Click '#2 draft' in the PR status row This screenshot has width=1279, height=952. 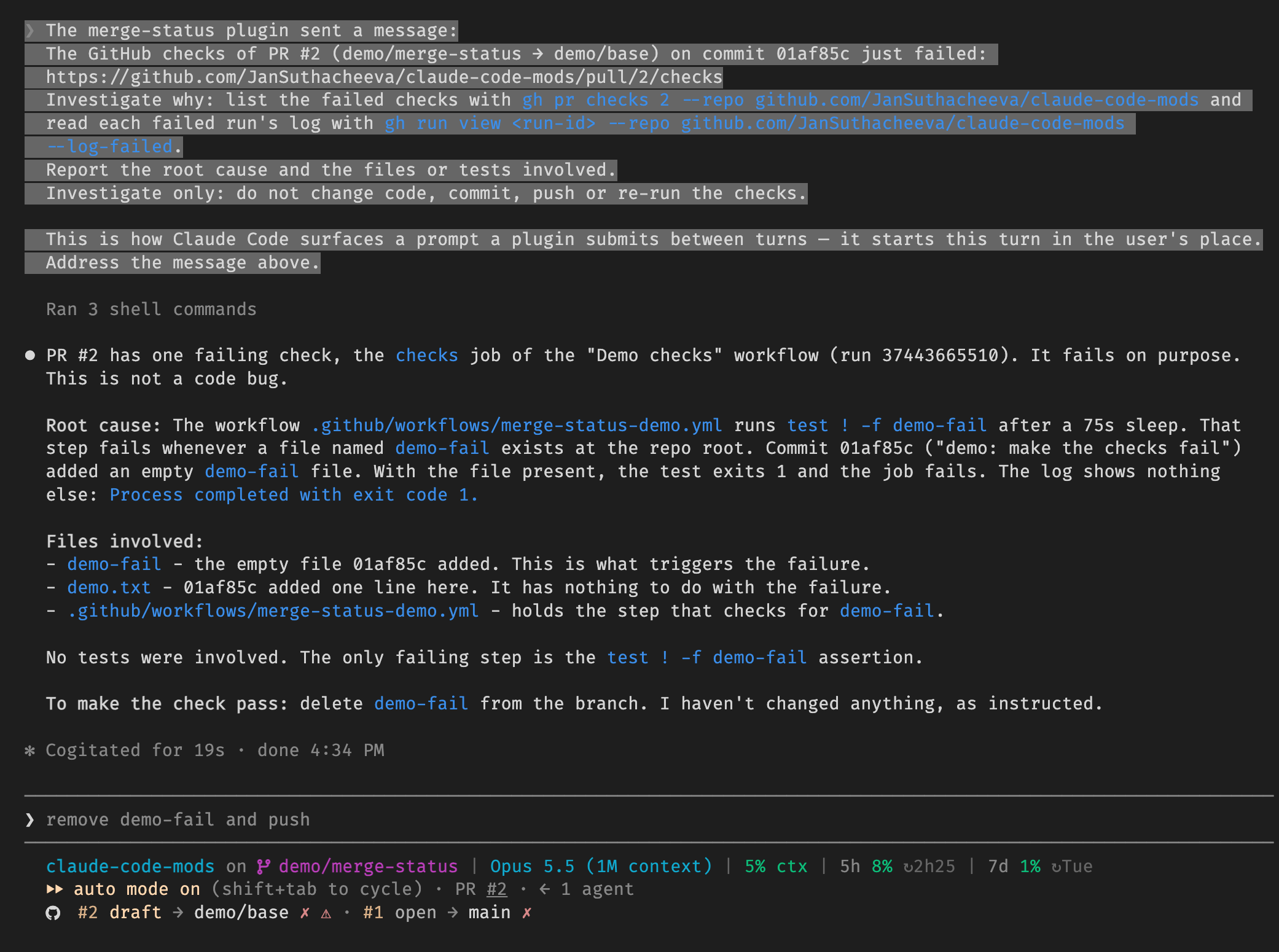(120, 913)
